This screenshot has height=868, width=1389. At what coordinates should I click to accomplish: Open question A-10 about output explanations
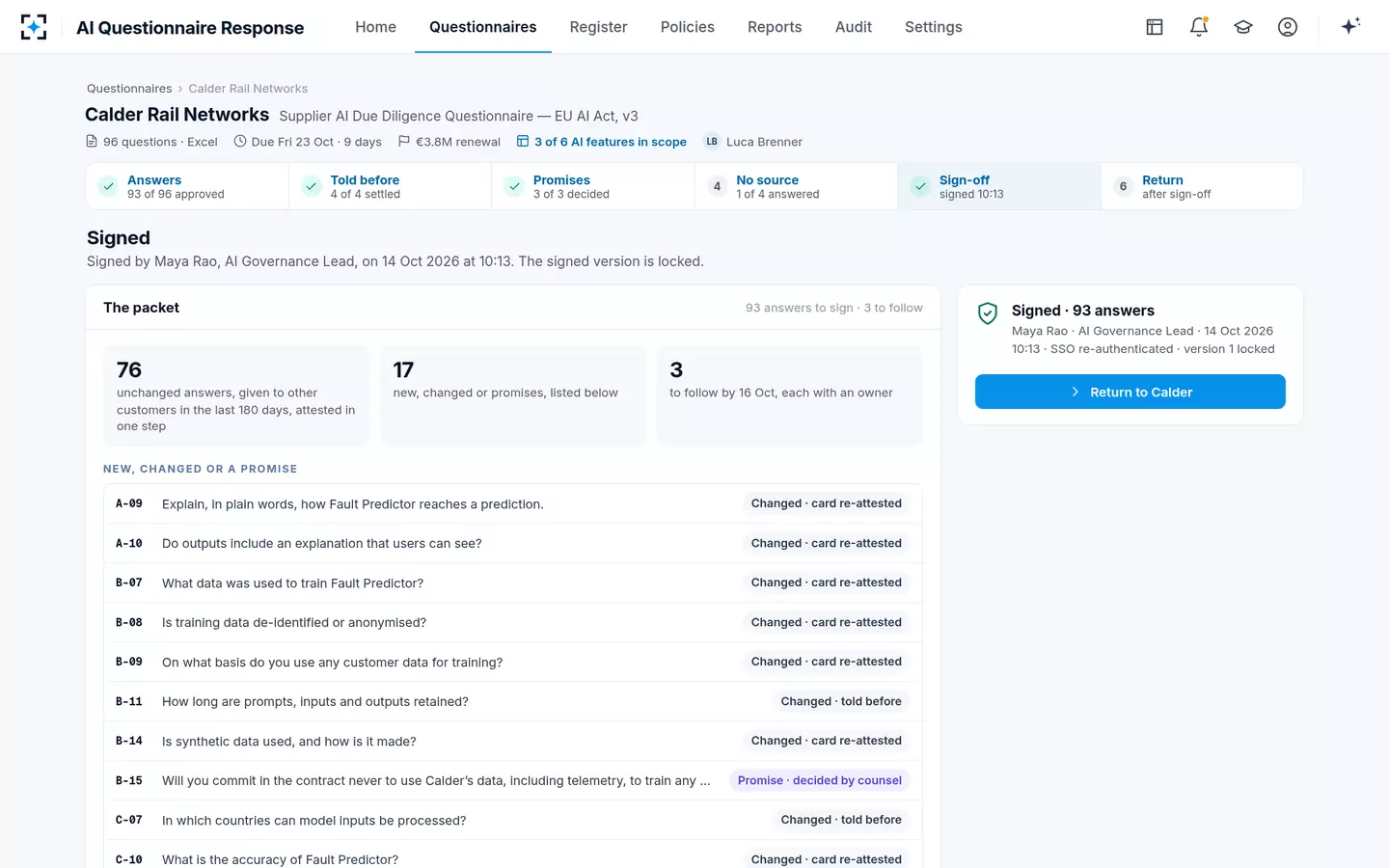pyautogui.click(x=513, y=543)
